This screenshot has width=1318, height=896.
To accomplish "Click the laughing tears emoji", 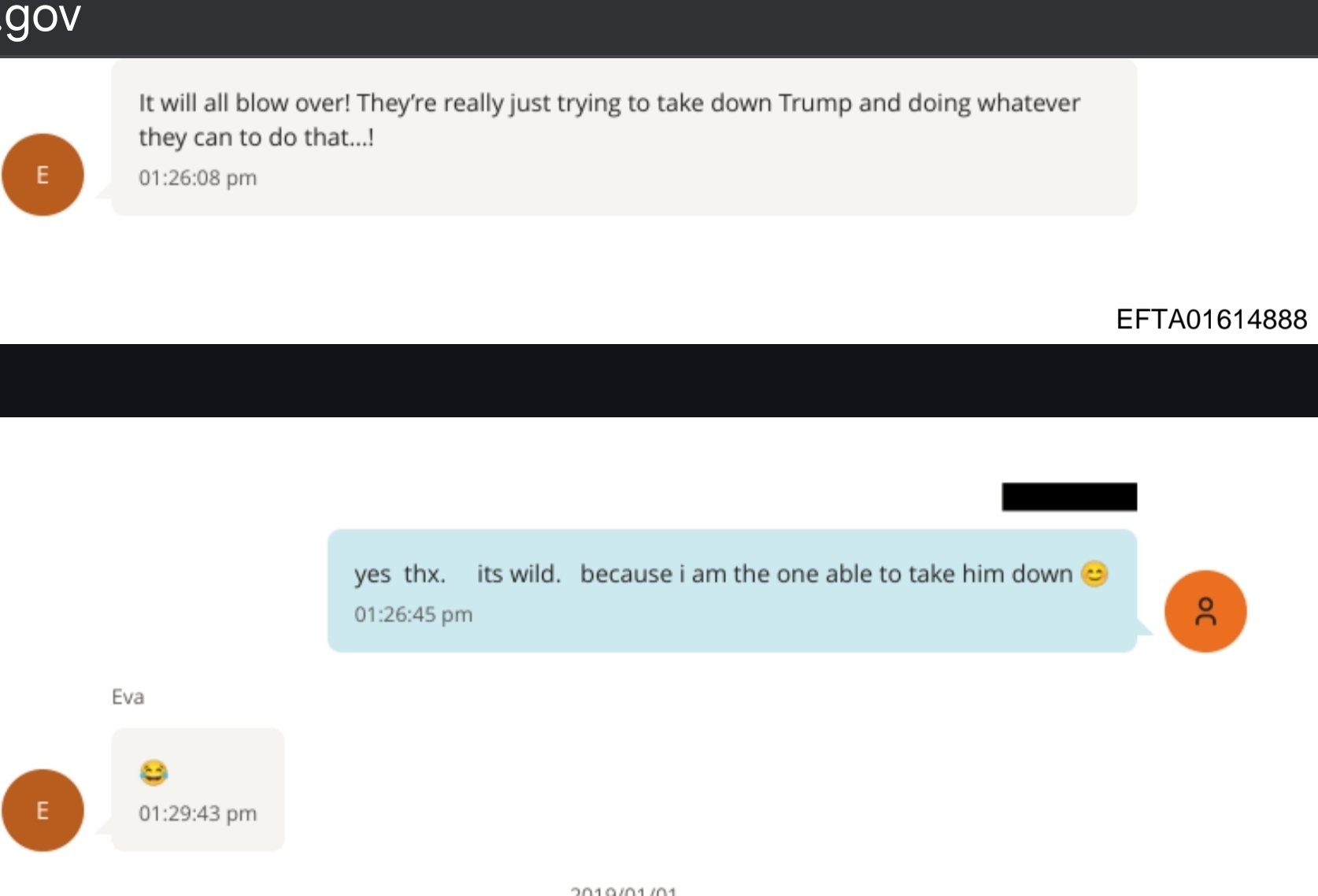I will (154, 772).
